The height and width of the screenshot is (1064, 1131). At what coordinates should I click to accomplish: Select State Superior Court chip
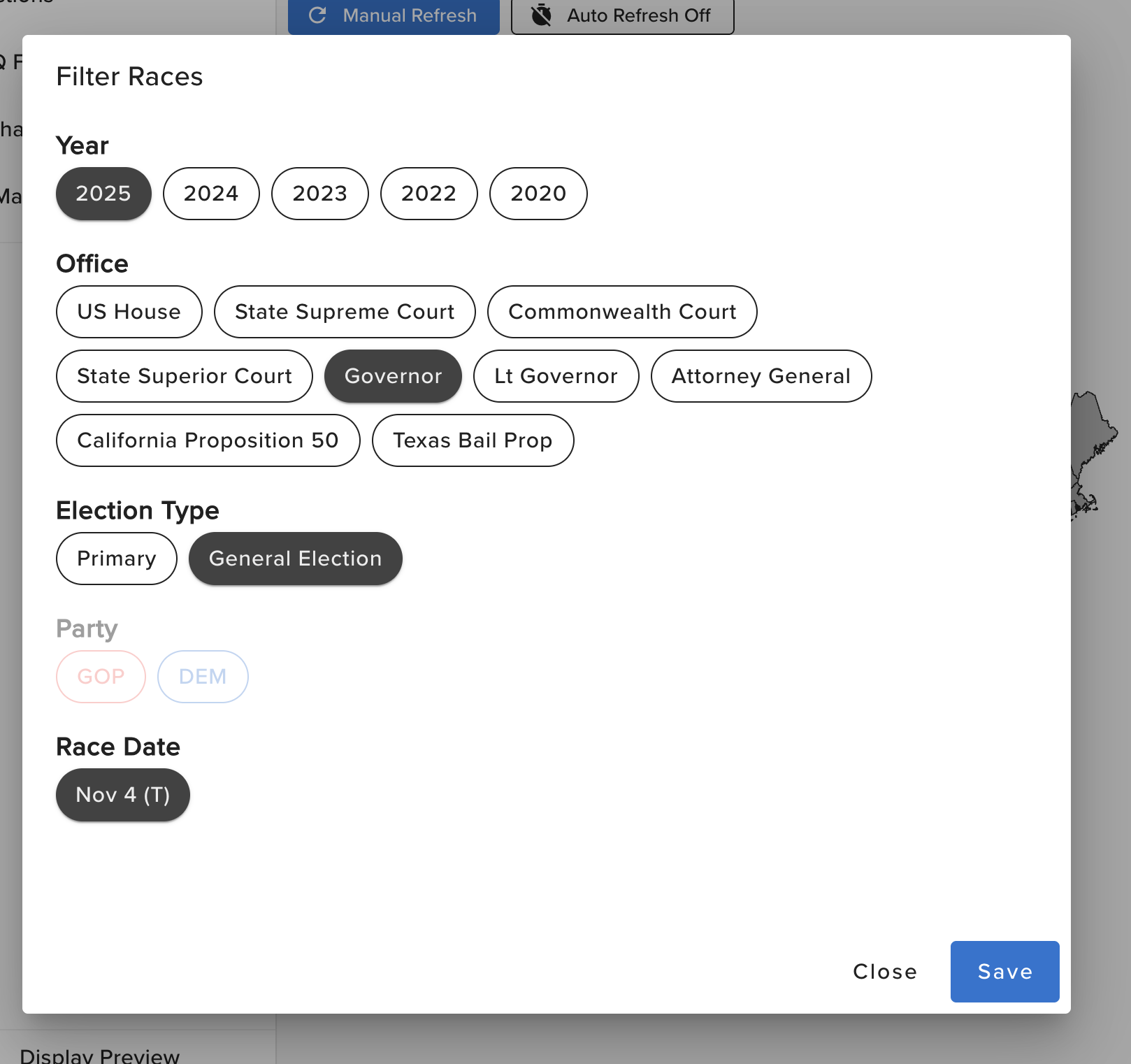[x=185, y=376]
